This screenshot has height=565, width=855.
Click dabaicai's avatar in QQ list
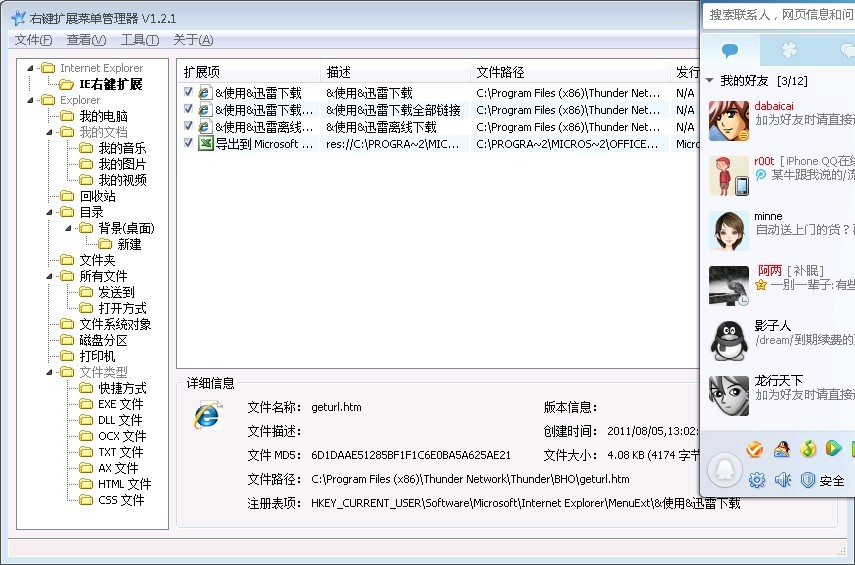[729, 121]
